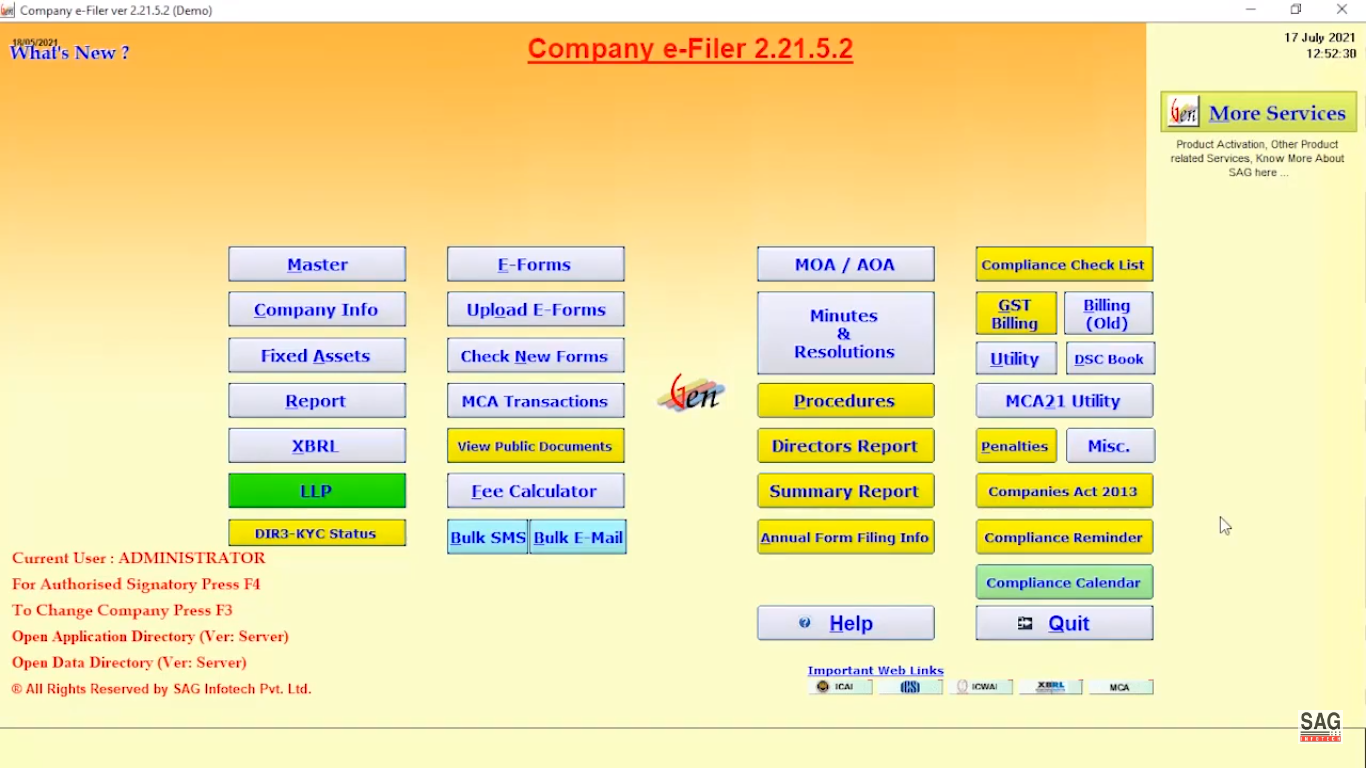Screen dimensions: 1366x768
Task: Launch the Fee Calculator
Action: click(535, 491)
